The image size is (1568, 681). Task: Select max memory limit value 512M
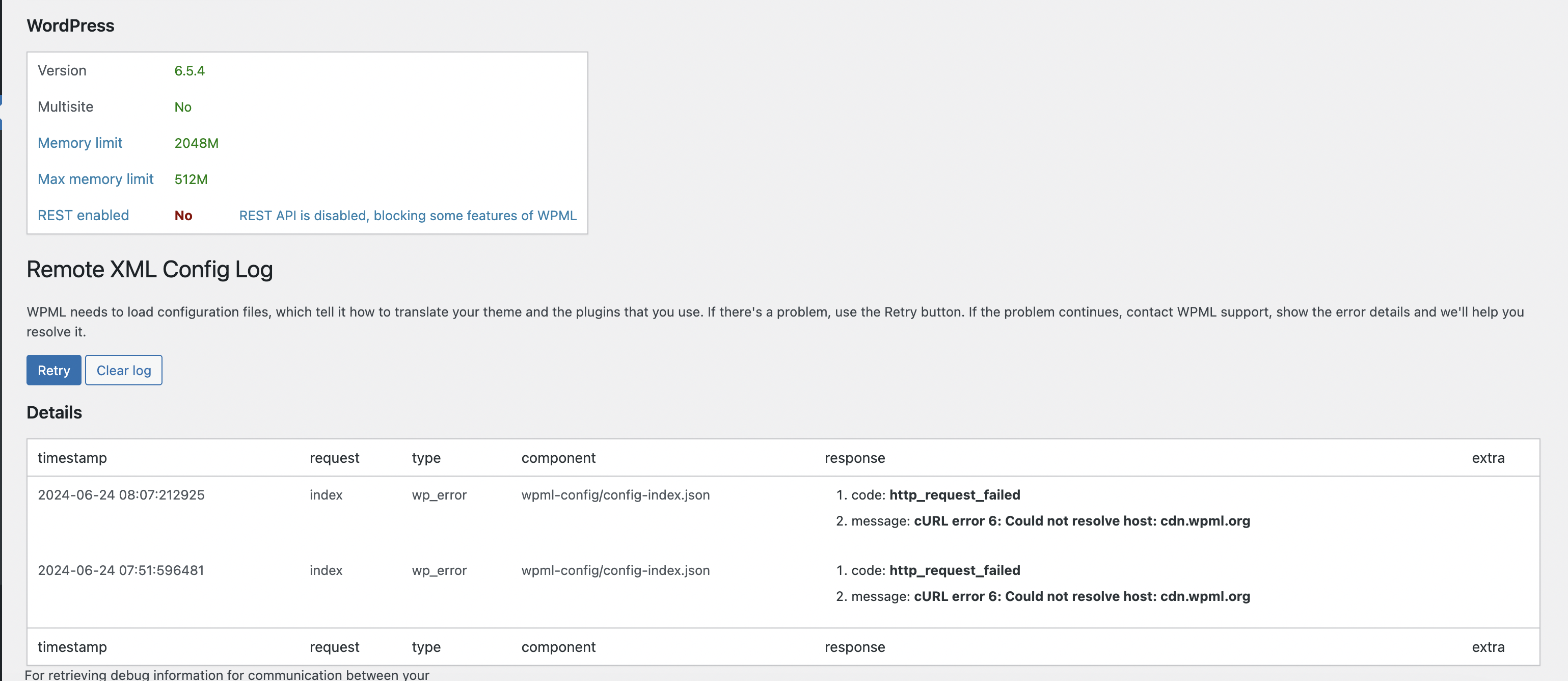(x=191, y=179)
